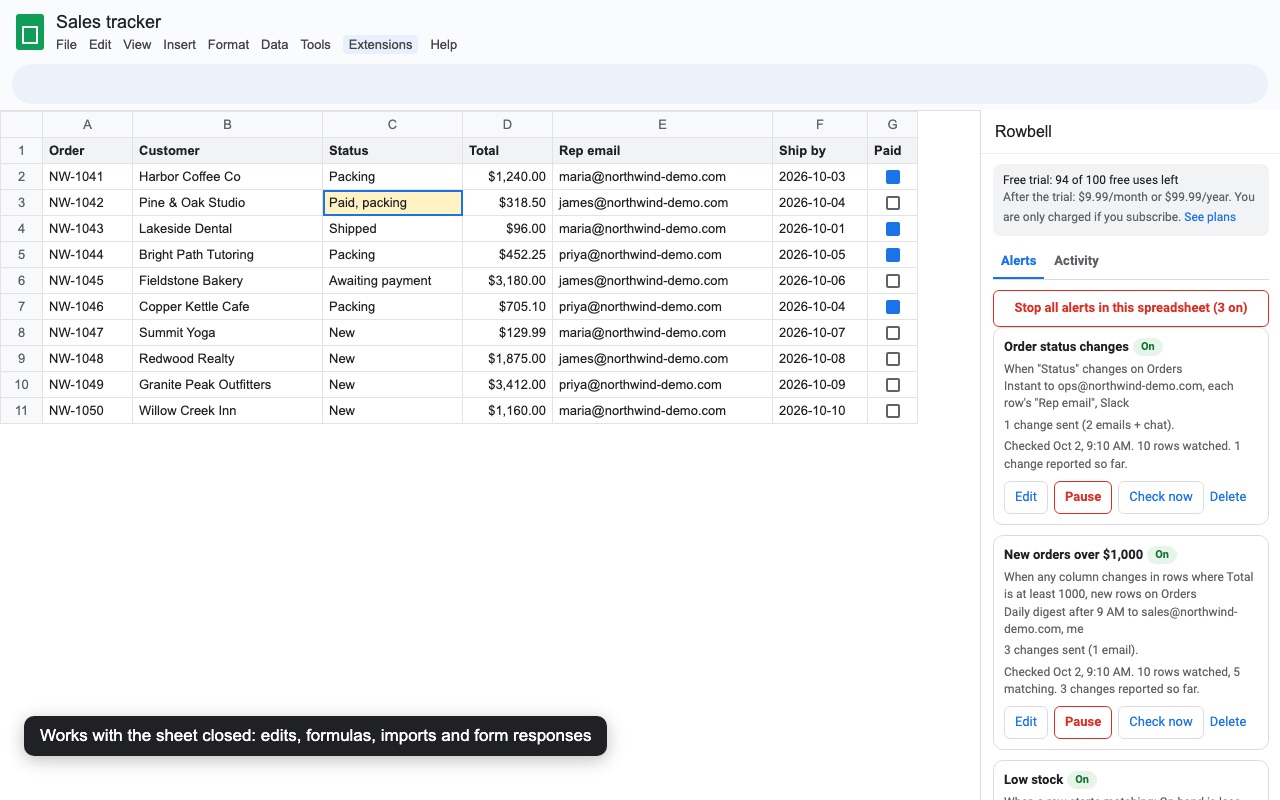Image resolution: width=1280 pixels, height=800 pixels.
Task: Run Check now for Order status changes
Action: [x=1161, y=497]
